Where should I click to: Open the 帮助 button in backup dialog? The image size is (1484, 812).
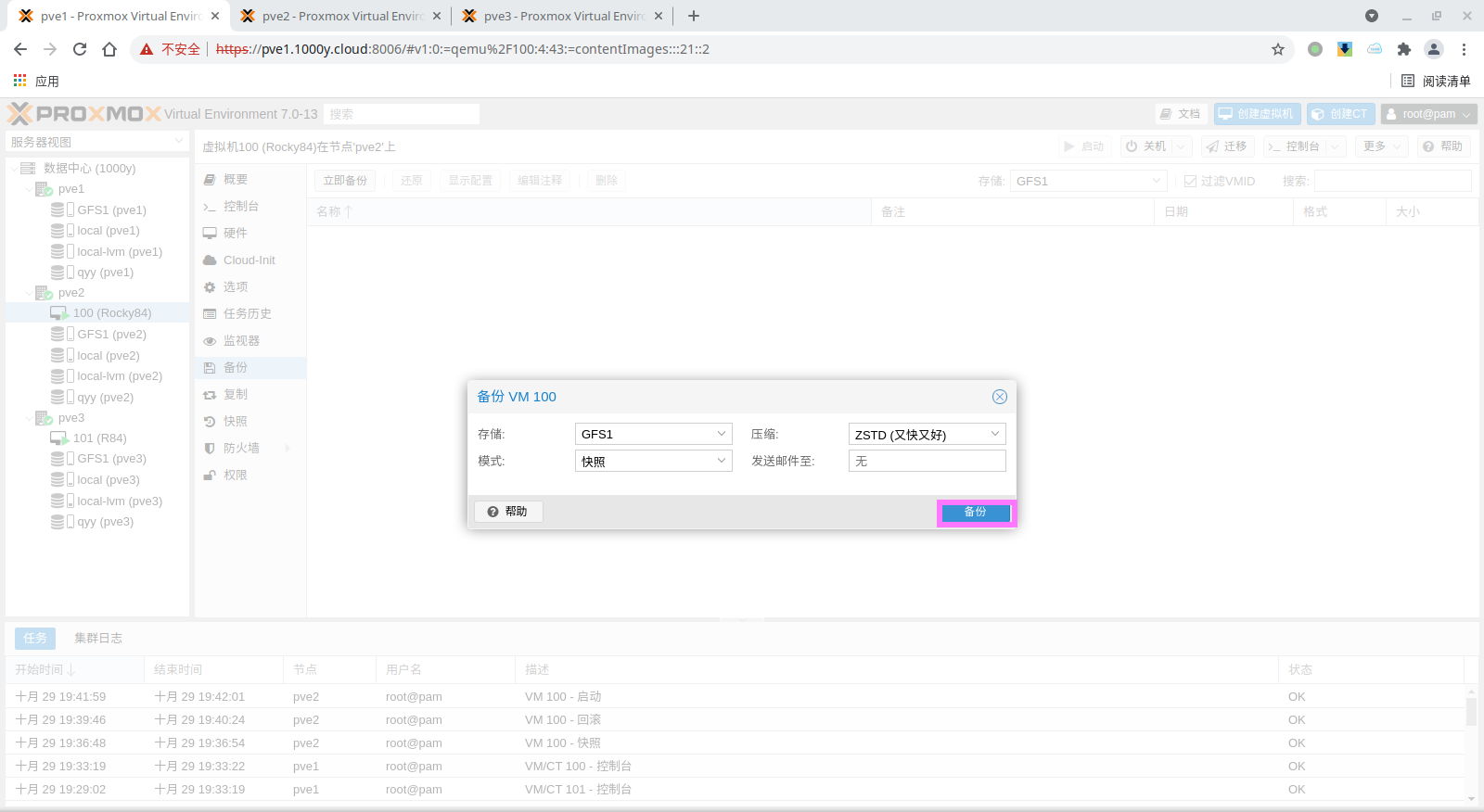pyautogui.click(x=508, y=512)
